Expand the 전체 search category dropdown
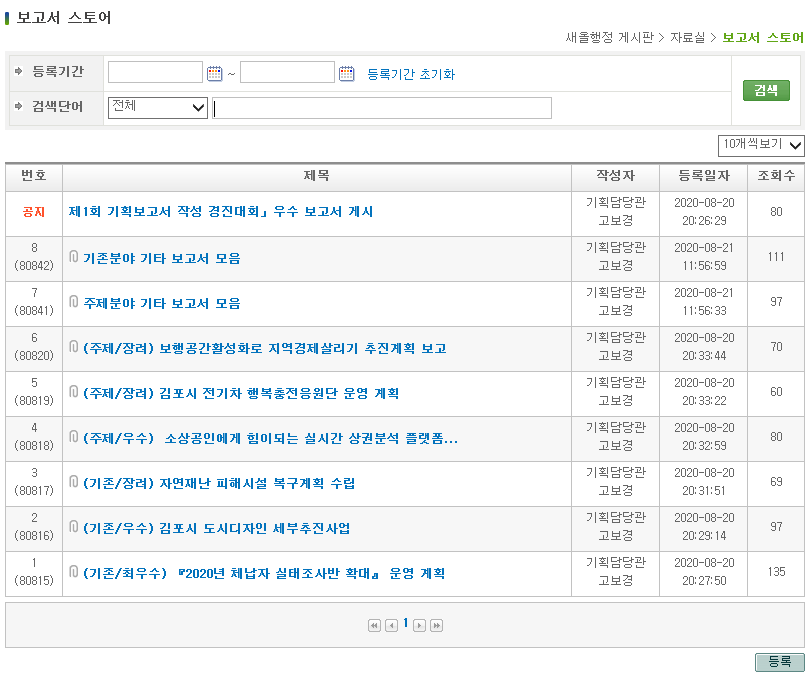Screen dimensions: 810x680 coord(158,107)
